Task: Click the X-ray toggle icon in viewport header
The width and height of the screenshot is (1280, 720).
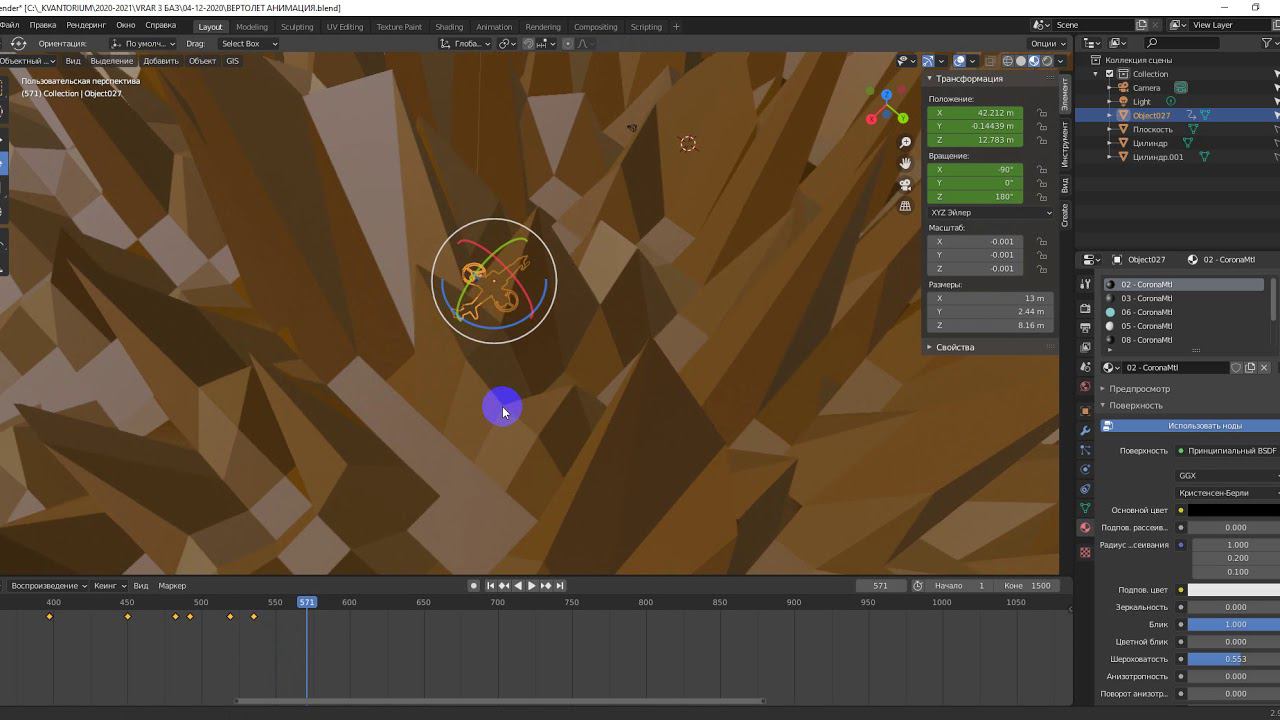Action: pyautogui.click(x=990, y=61)
